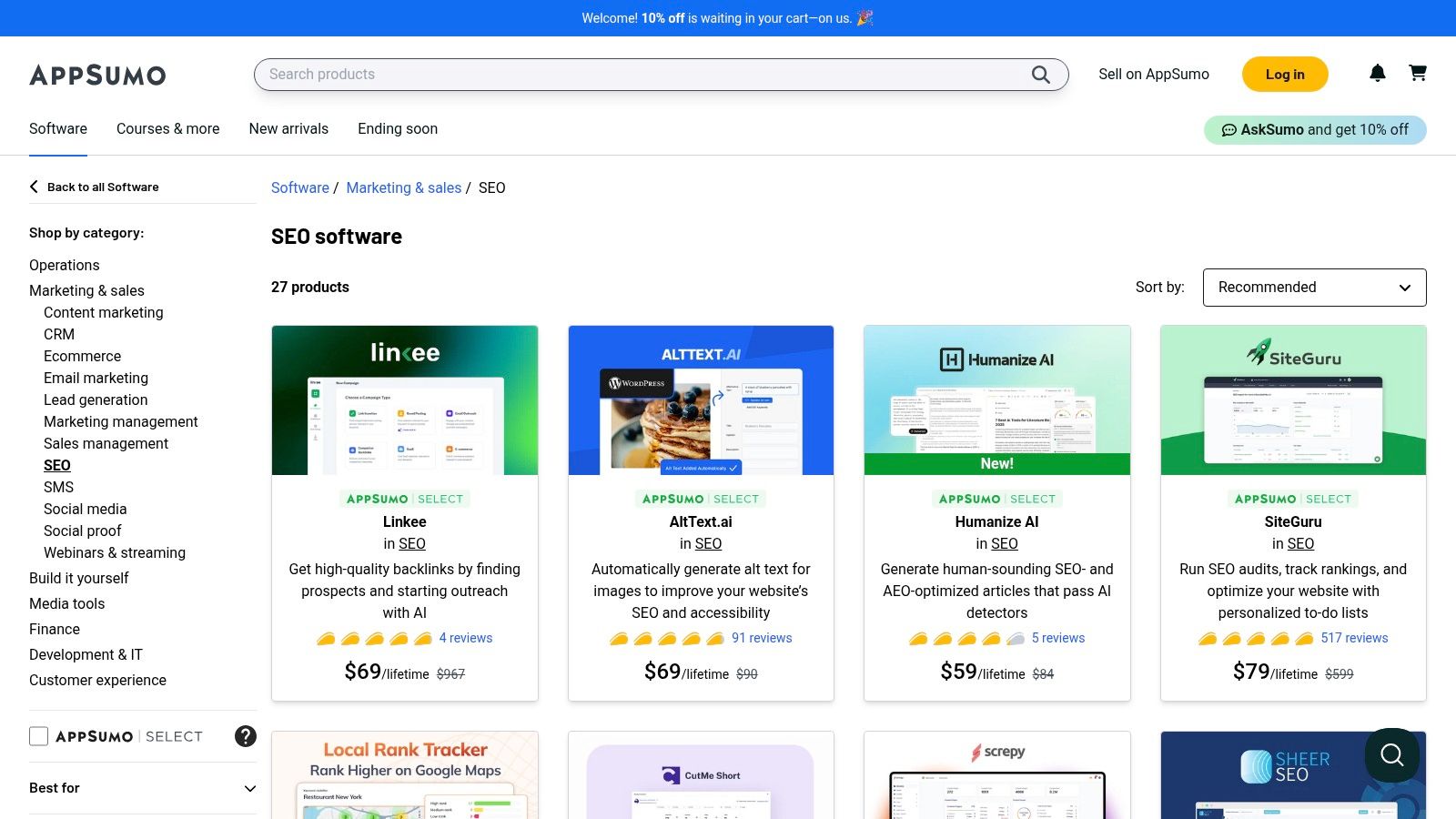The image size is (1456, 819).
Task: Open SiteGuru's 517 reviews link
Action: click(1355, 639)
